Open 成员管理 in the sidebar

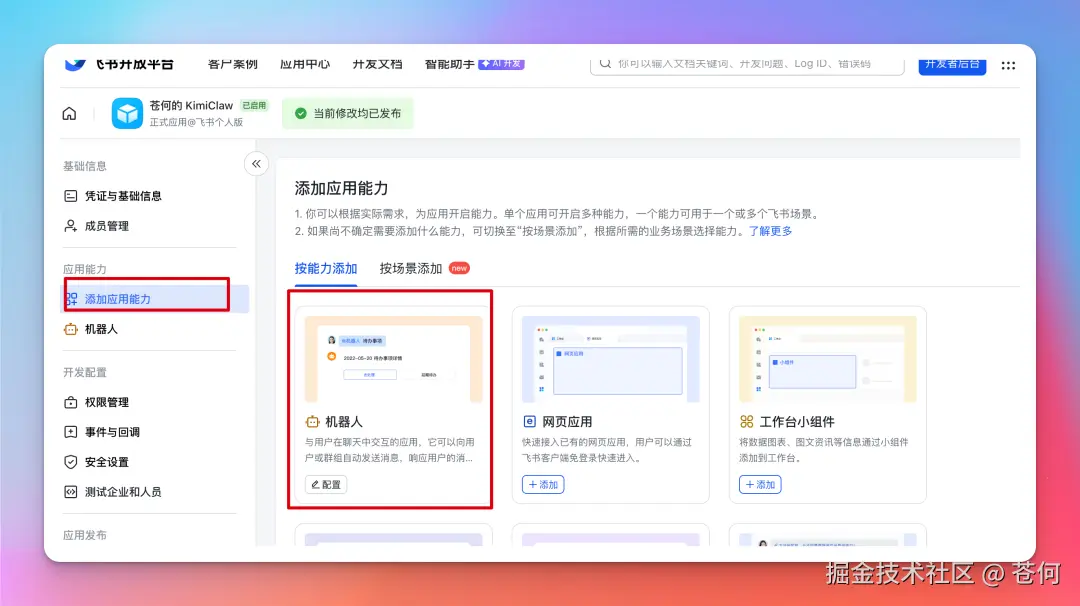(x=106, y=227)
